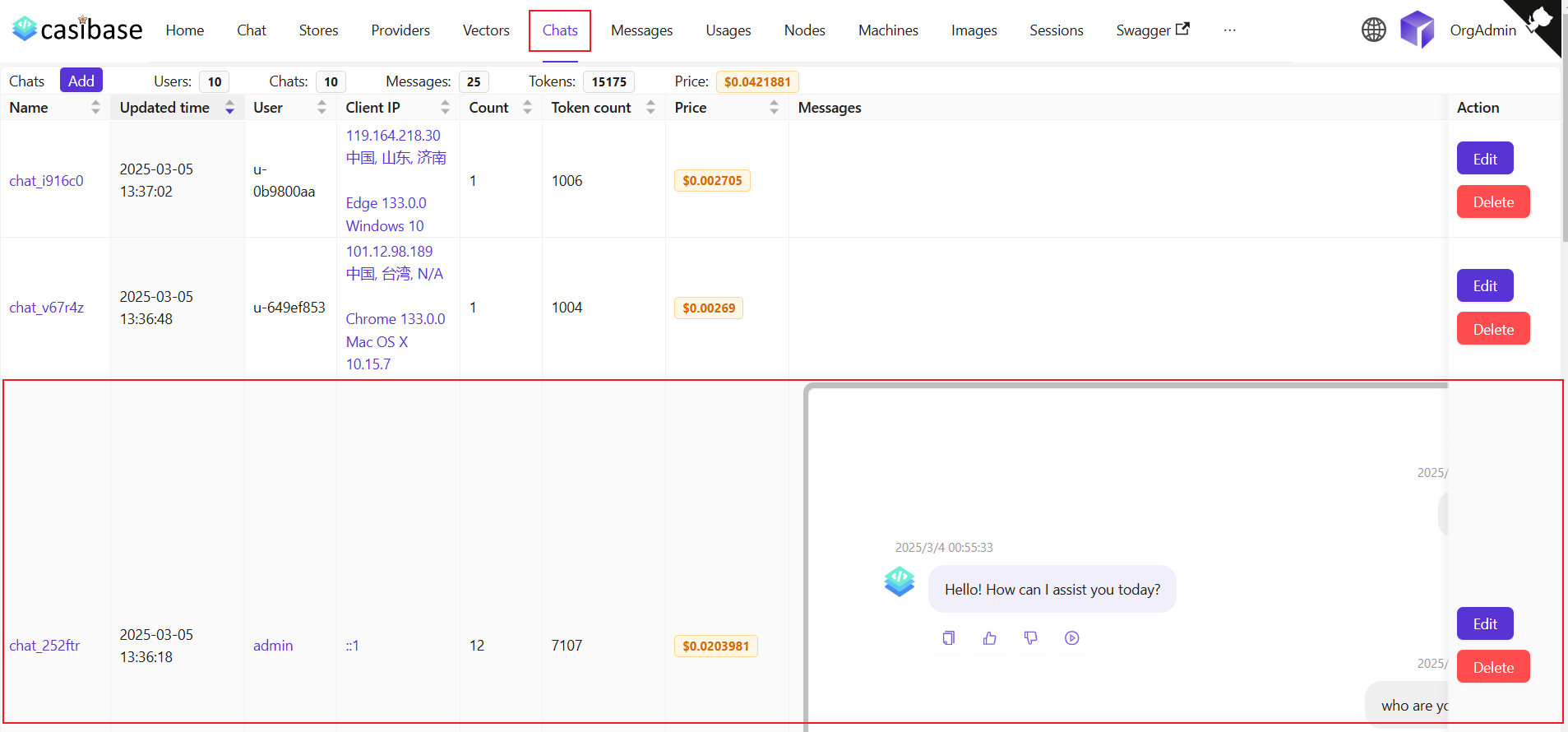
Task: Sort the Price column
Action: click(774, 108)
